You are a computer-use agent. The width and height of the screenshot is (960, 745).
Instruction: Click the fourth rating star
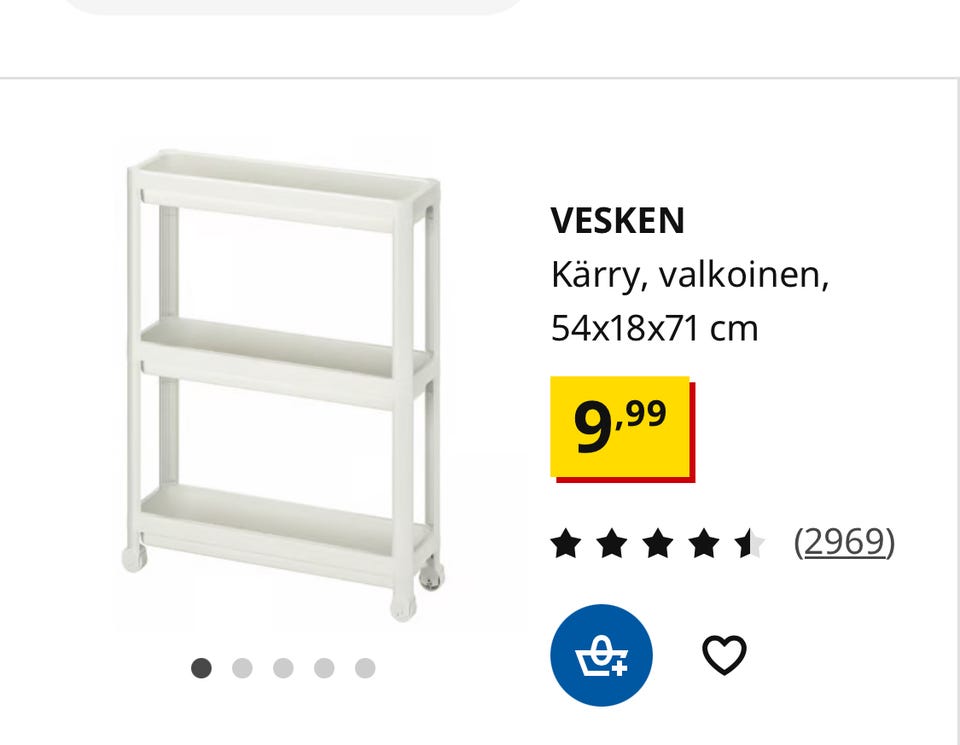[704, 544]
